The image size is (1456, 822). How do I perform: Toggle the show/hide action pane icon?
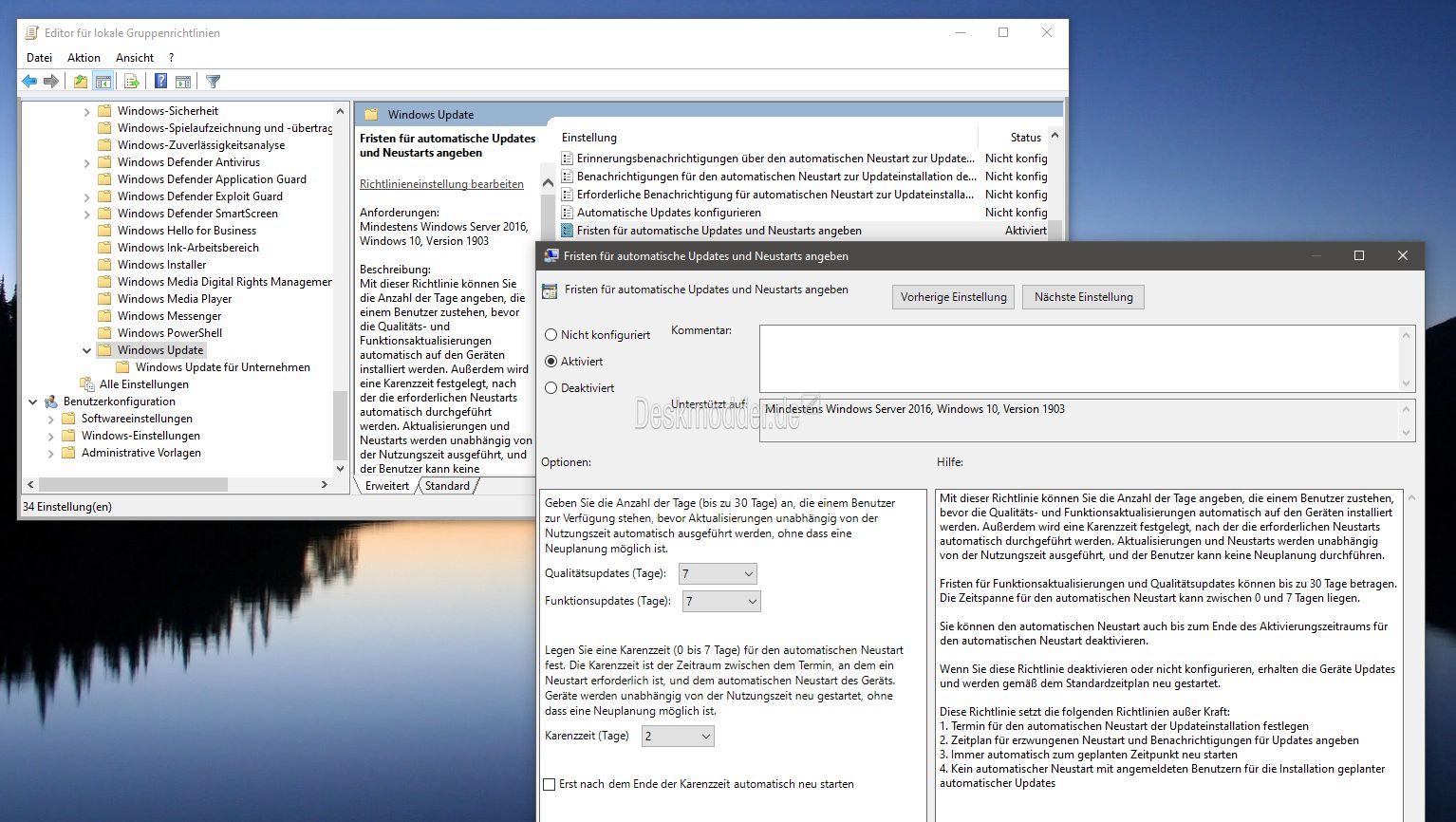pos(183,82)
